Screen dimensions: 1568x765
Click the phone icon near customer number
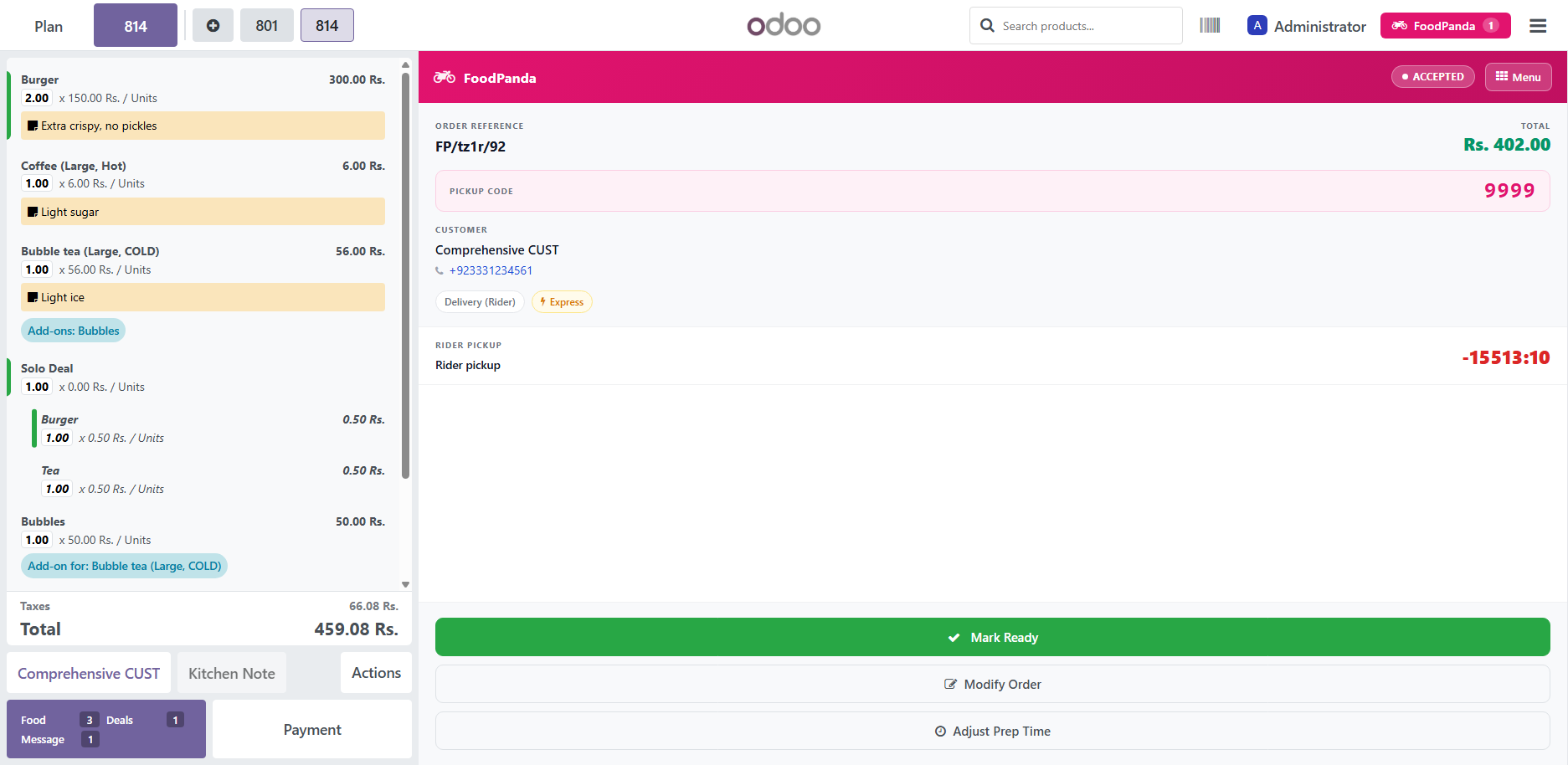click(440, 270)
